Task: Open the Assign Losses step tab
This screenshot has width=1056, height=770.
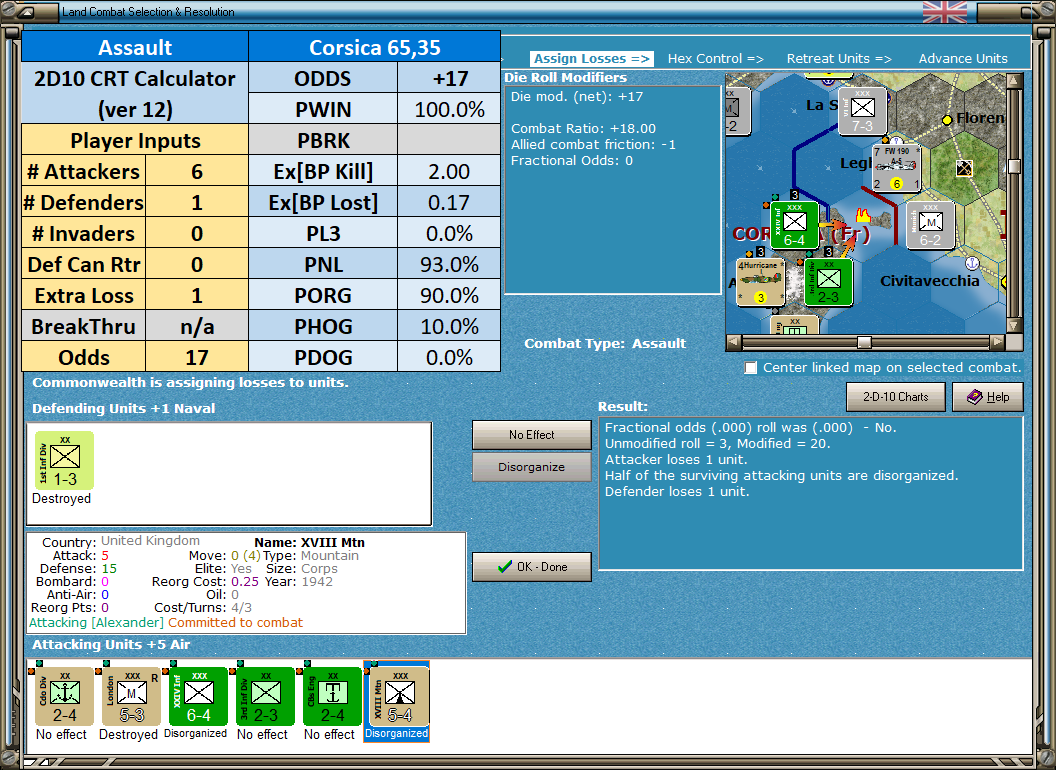Action: click(x=592, y=59)
